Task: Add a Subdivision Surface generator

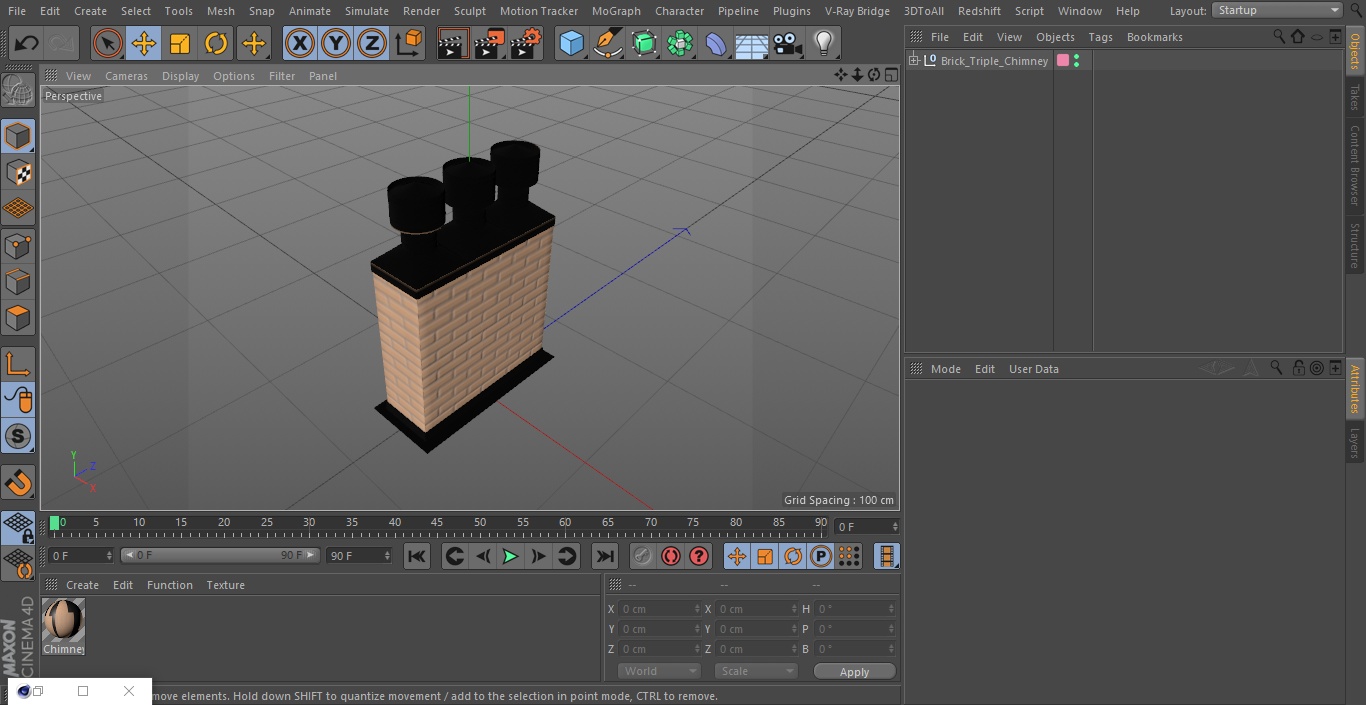Action: 644,44
